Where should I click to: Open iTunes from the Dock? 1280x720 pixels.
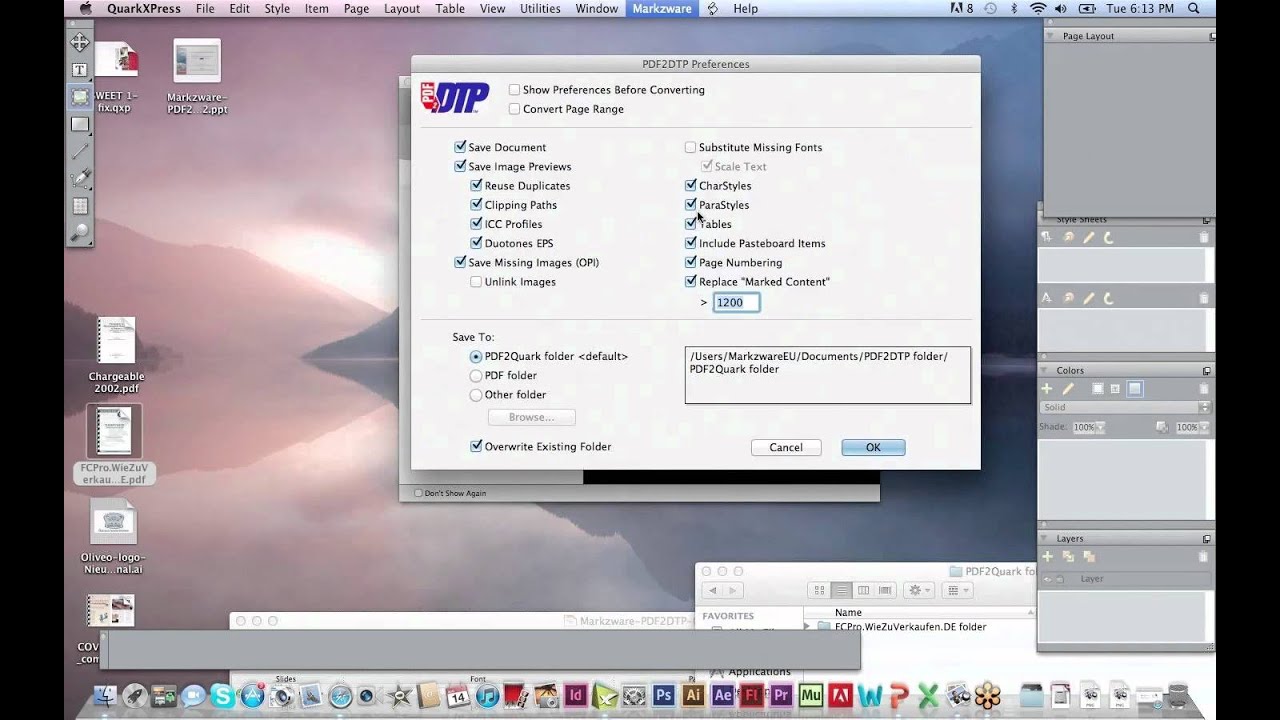487,695
